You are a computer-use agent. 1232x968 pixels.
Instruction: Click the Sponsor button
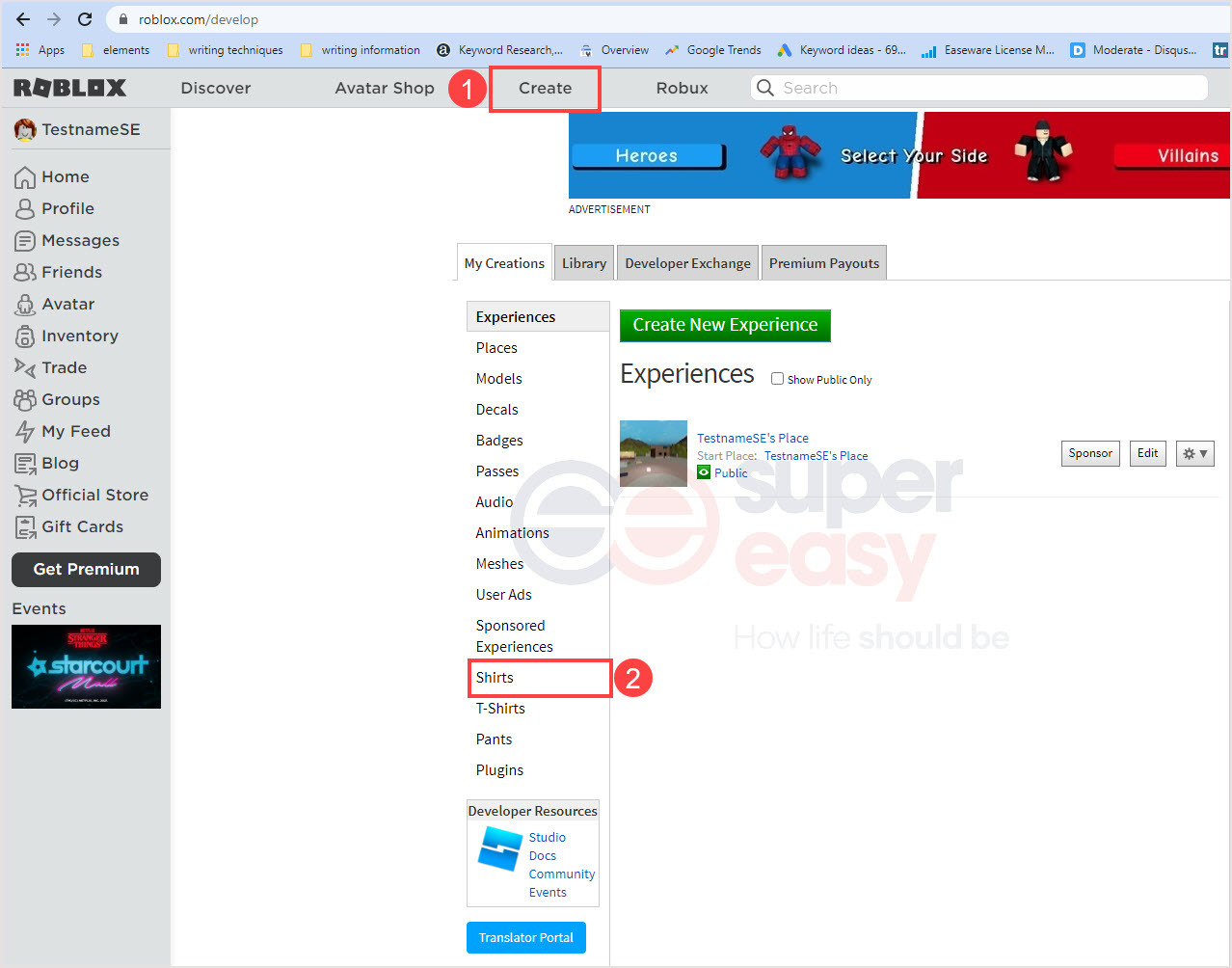click(1090, 453)
